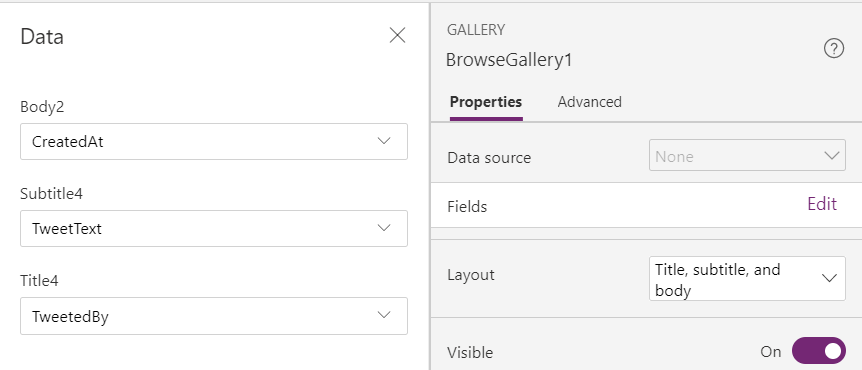The height and width of the screenshot is (370, 862).
Task: Open the 'Title, subtitle, and body' layout box
Action: [747, 279]
